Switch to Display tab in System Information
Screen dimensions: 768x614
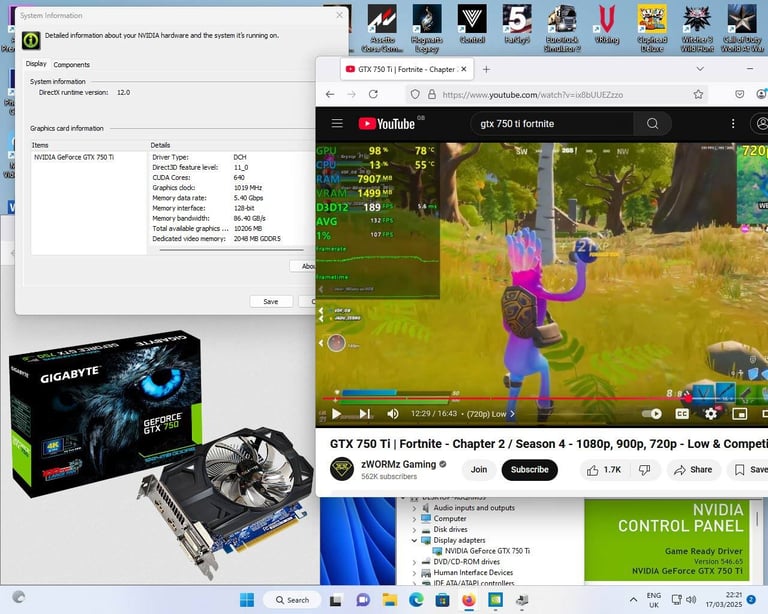36,64
